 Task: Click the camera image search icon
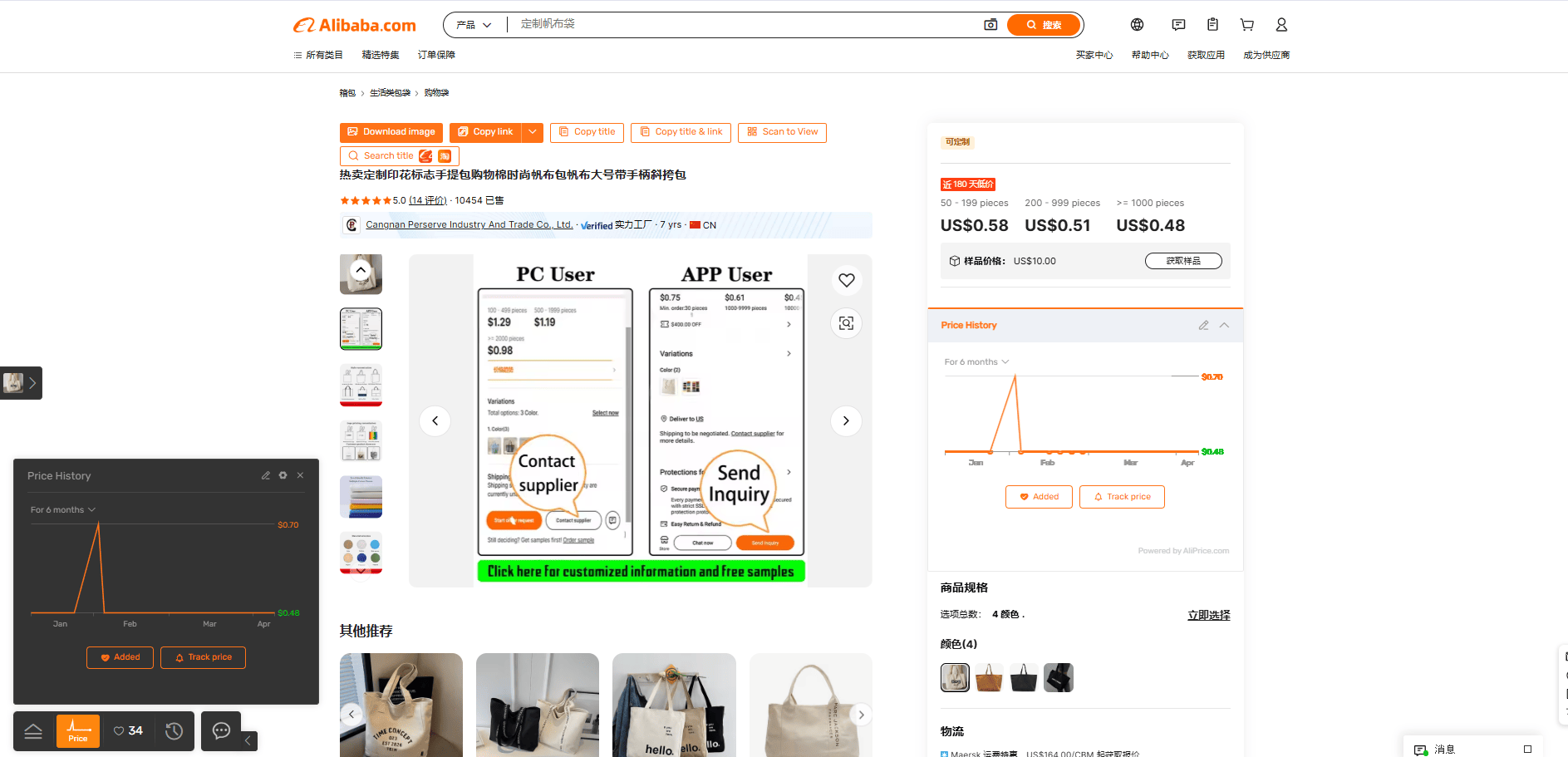pyautogui.click(x=990, y=25)
